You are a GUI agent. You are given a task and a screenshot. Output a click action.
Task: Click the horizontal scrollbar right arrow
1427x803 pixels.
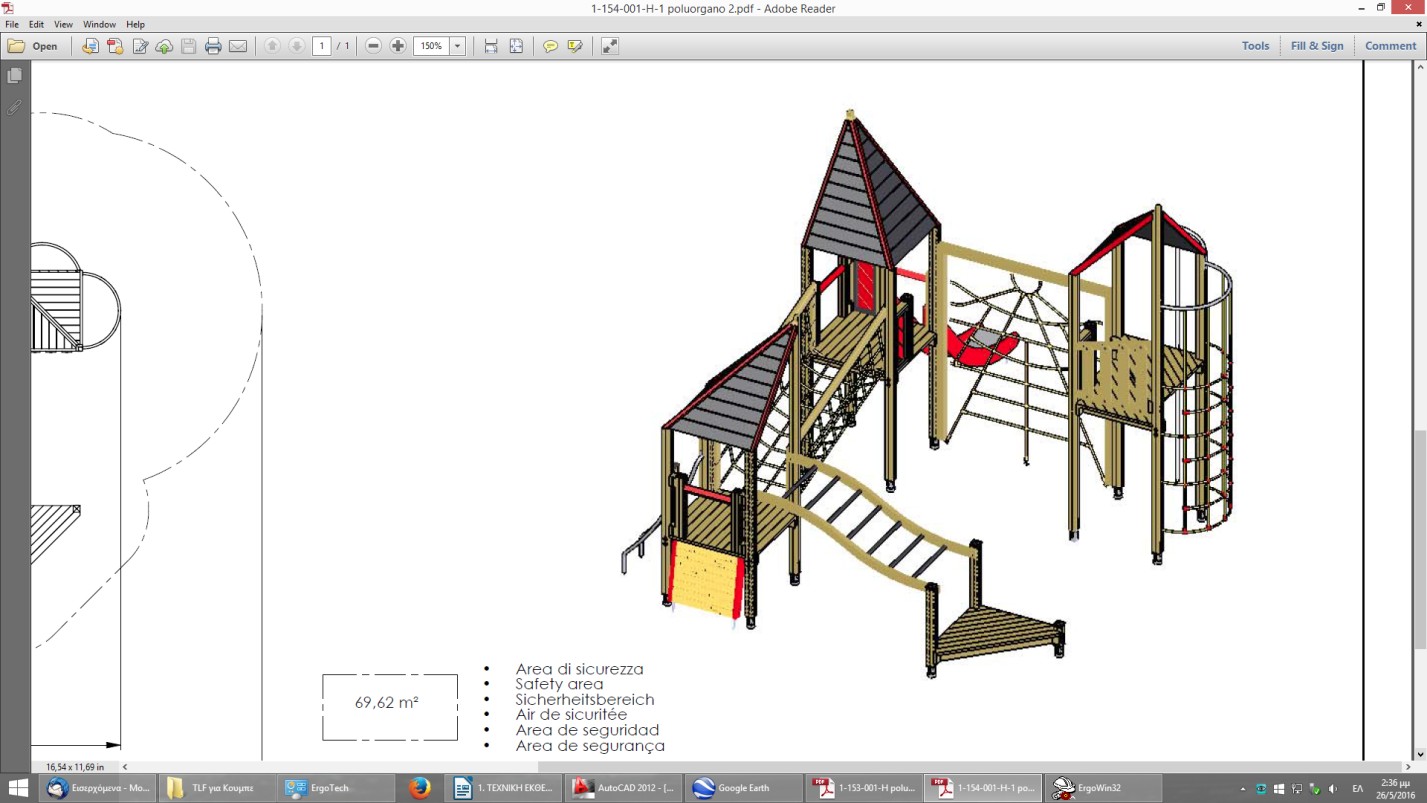1407,767
